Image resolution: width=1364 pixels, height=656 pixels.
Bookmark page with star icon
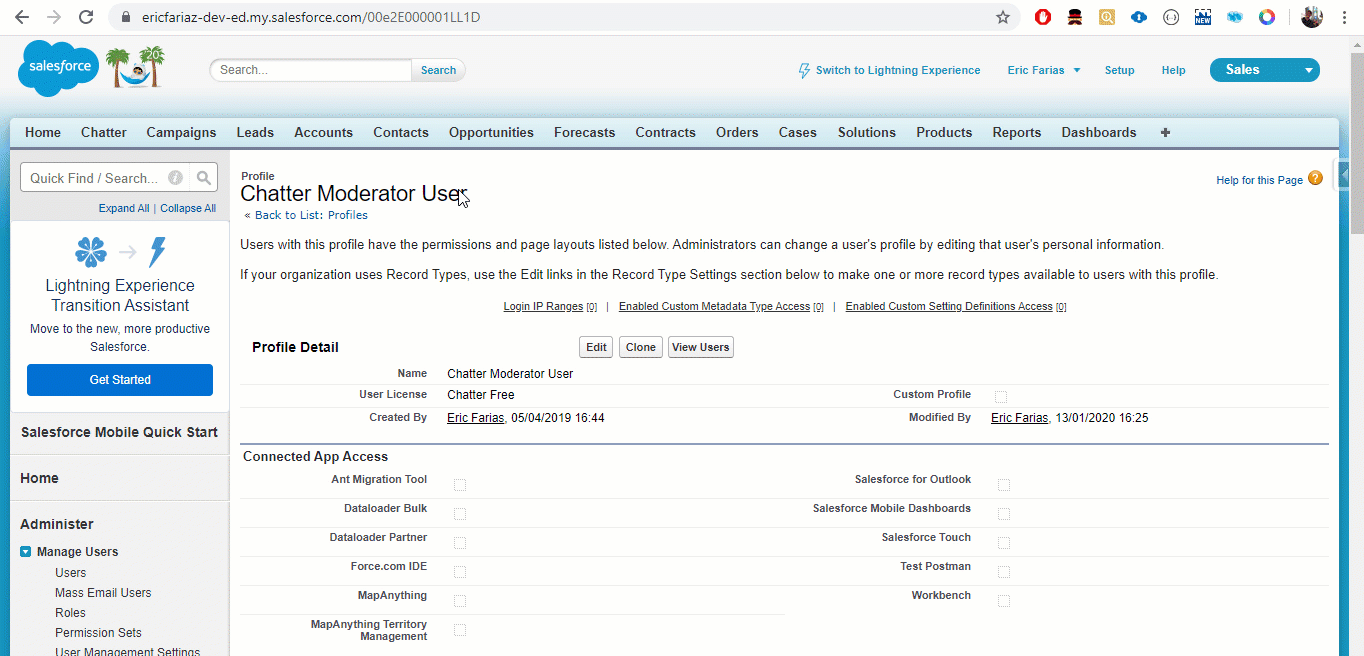(1002, 17)
